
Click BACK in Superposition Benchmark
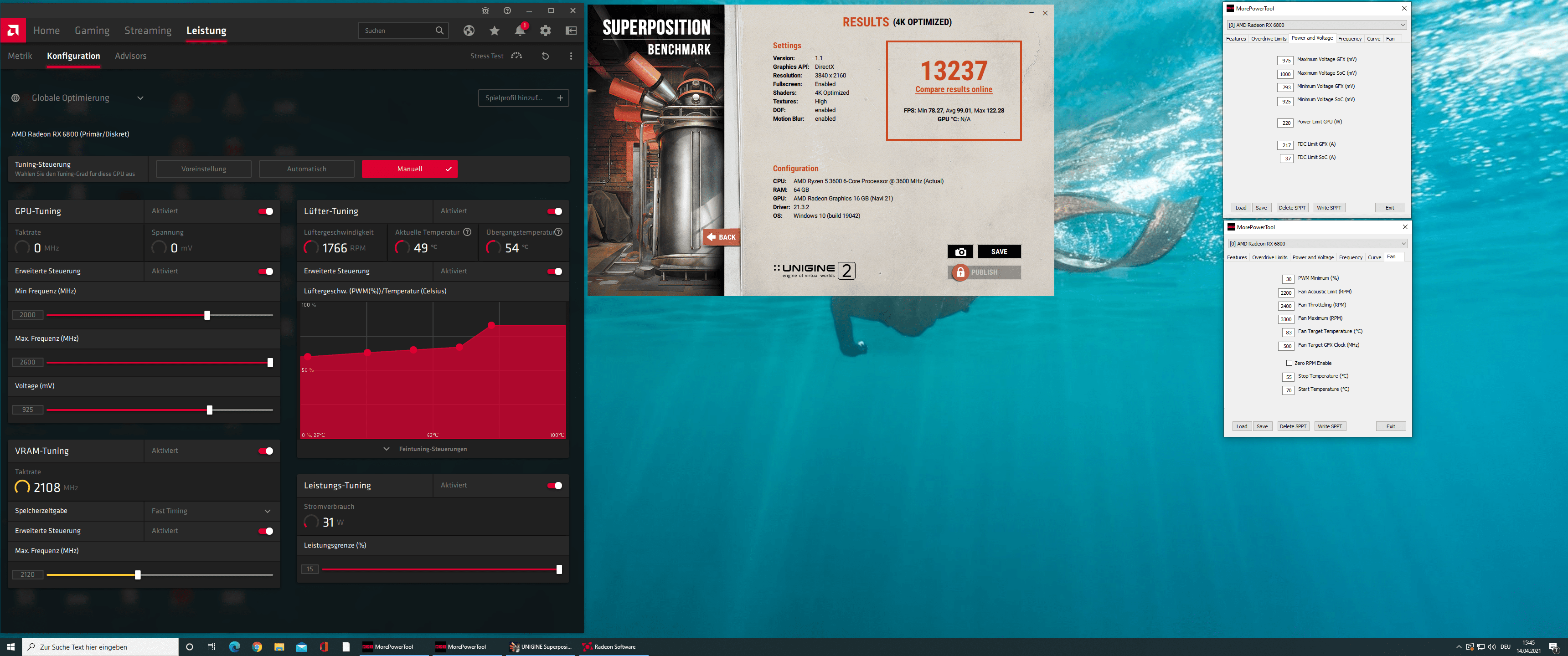pos(721,237)
